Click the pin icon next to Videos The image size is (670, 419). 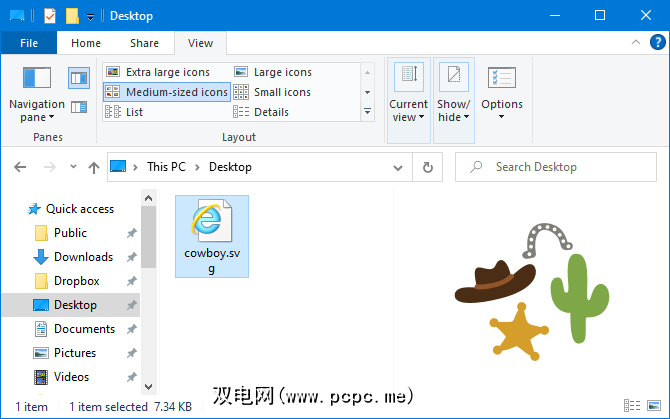[132, 377]
